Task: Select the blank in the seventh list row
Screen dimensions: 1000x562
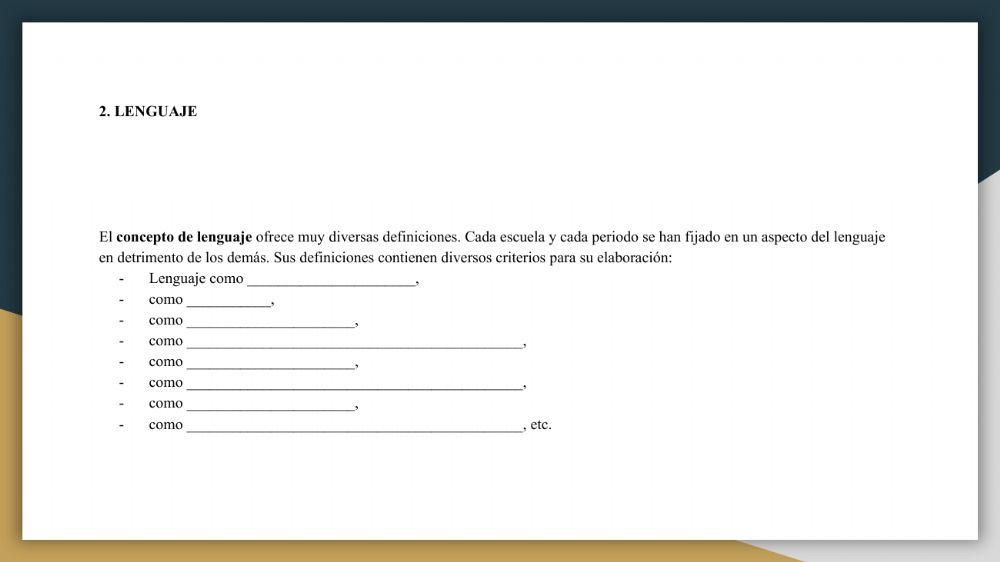Action: (x=270, y=404)
